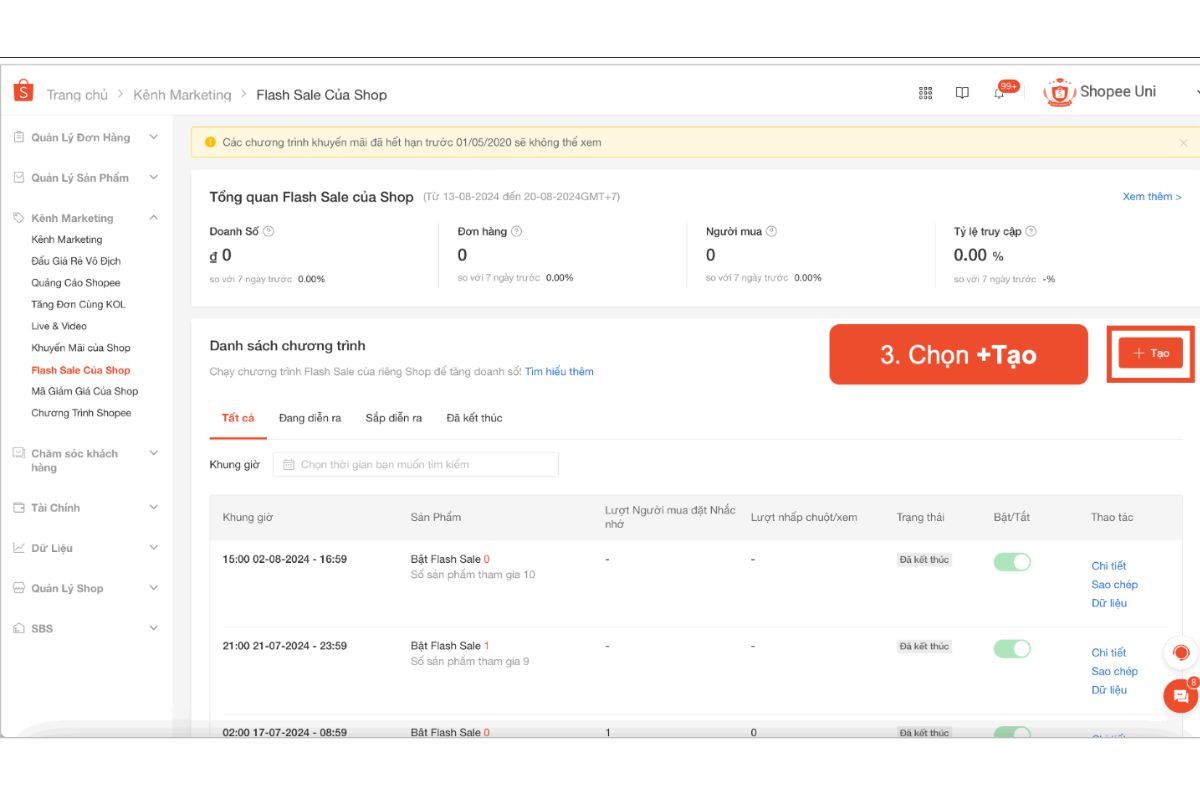The width and height of the screenshot is (1200, 800).
Task: Click the Quản Lý Sản Phẩm icon
Action: coord(19,177)
